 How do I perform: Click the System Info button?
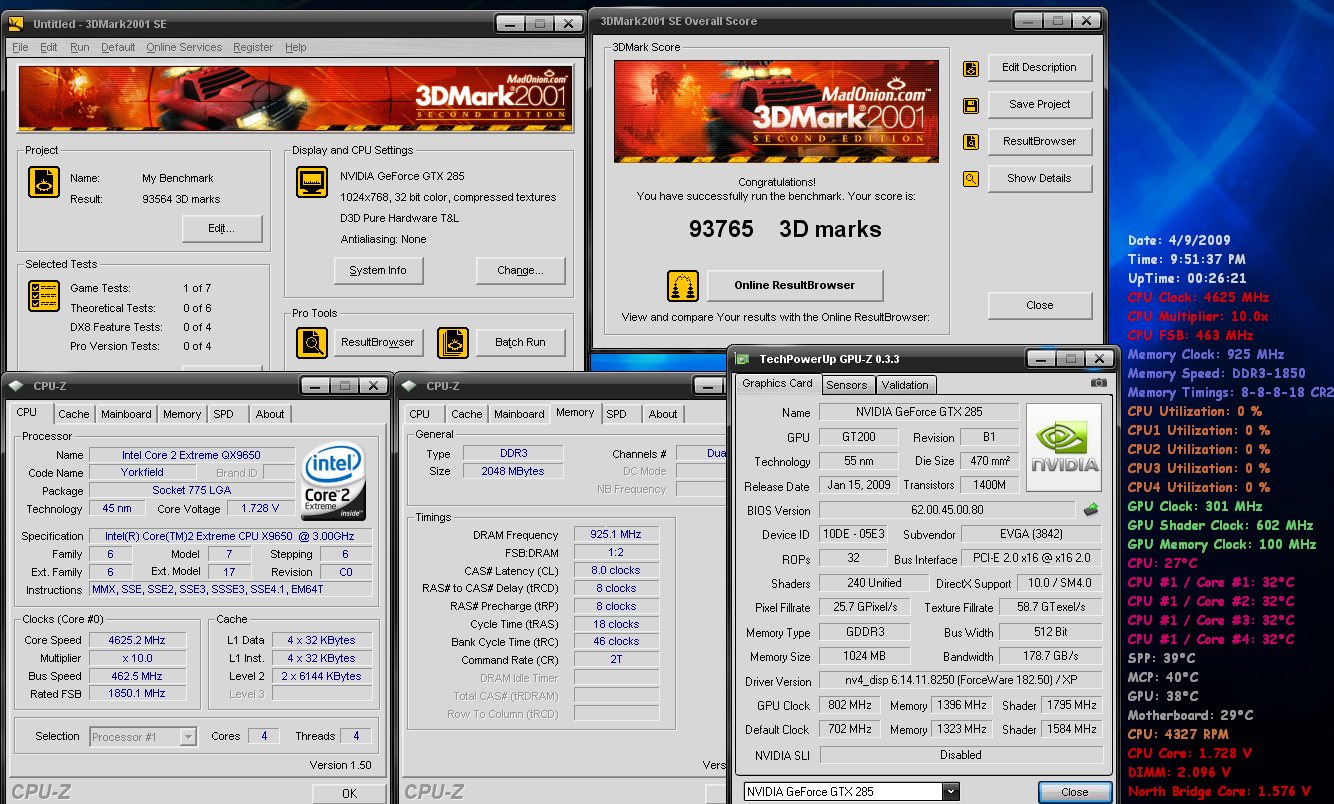[x=378, y=270]
